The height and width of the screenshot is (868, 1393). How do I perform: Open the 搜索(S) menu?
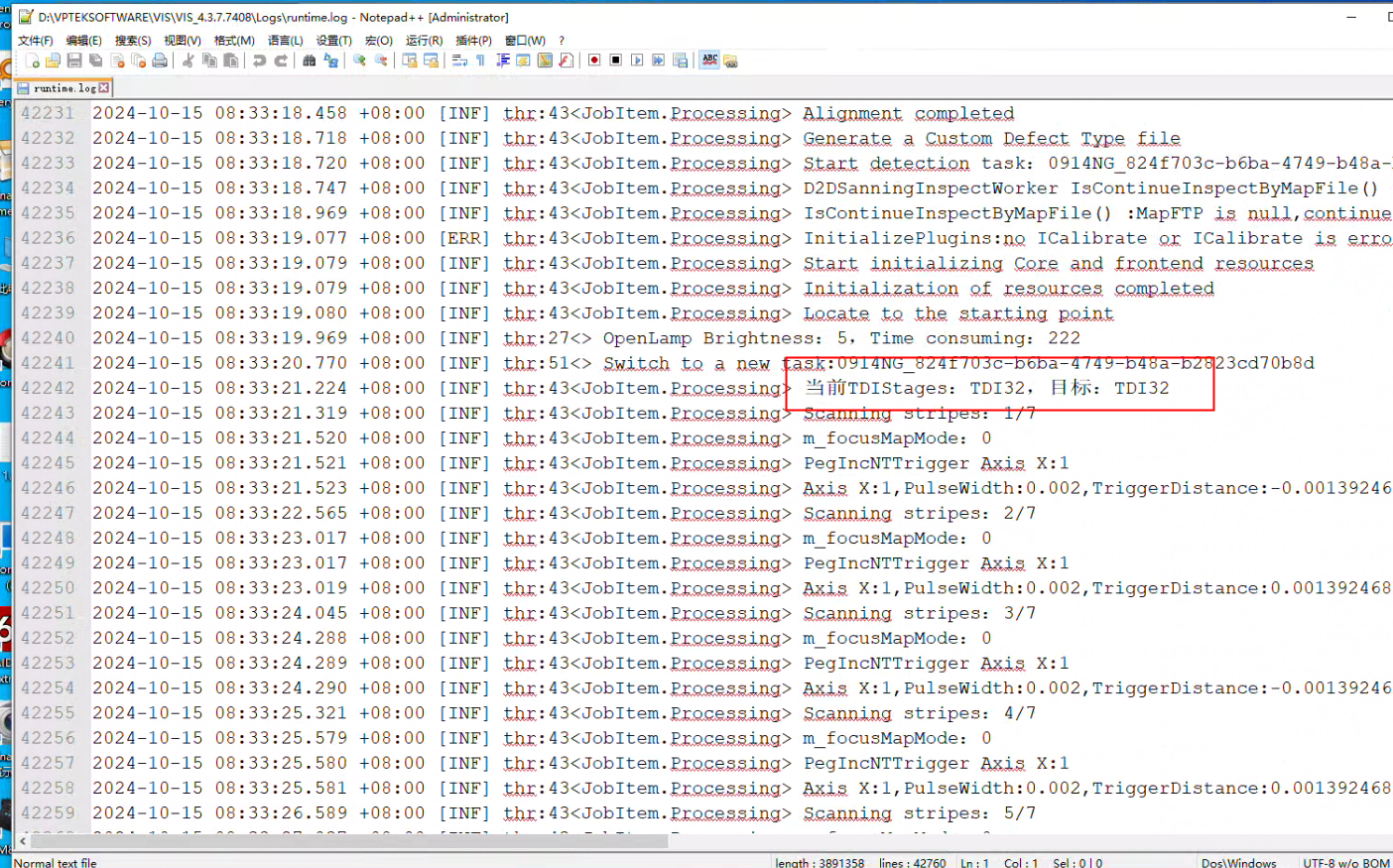[133, 41]
